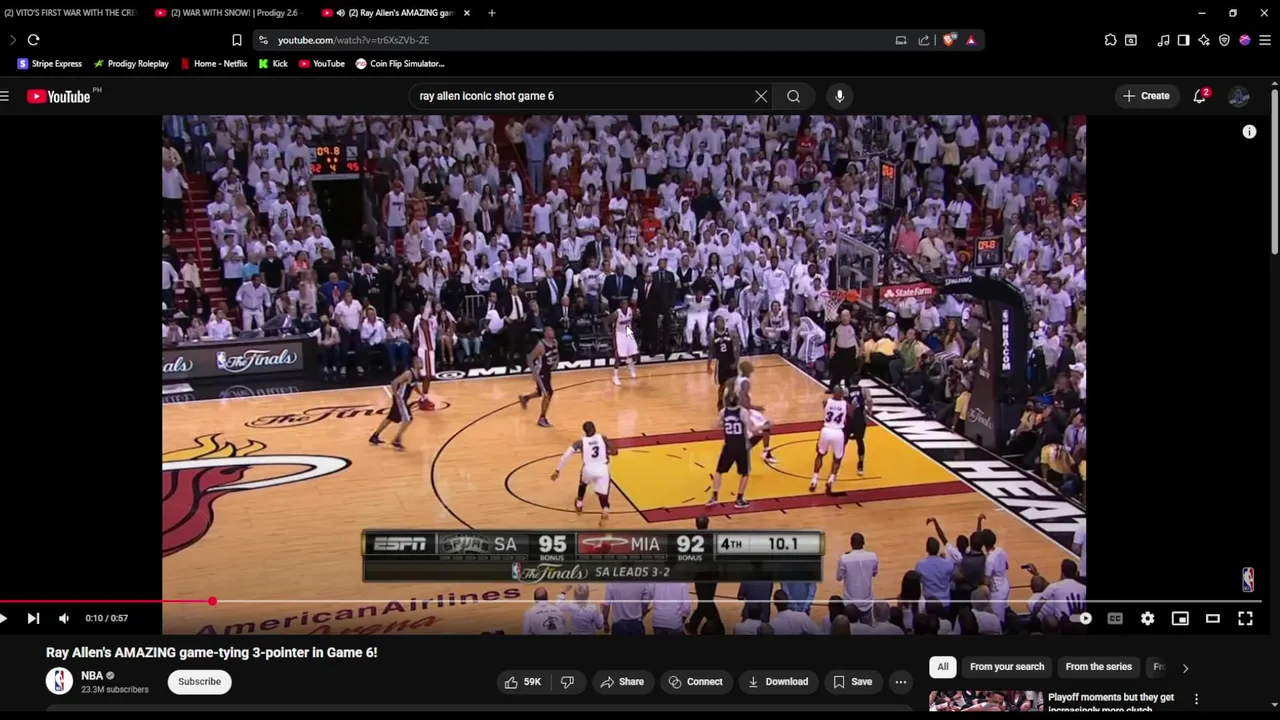Select From your search chip
Image resolution: width=1280 pixels, height=720 pixels.
pyautogui.click(x=1007, y=667)
